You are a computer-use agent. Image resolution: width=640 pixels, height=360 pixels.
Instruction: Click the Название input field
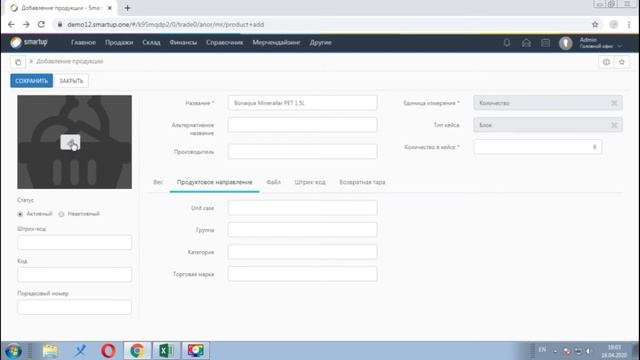click(302, 103)
